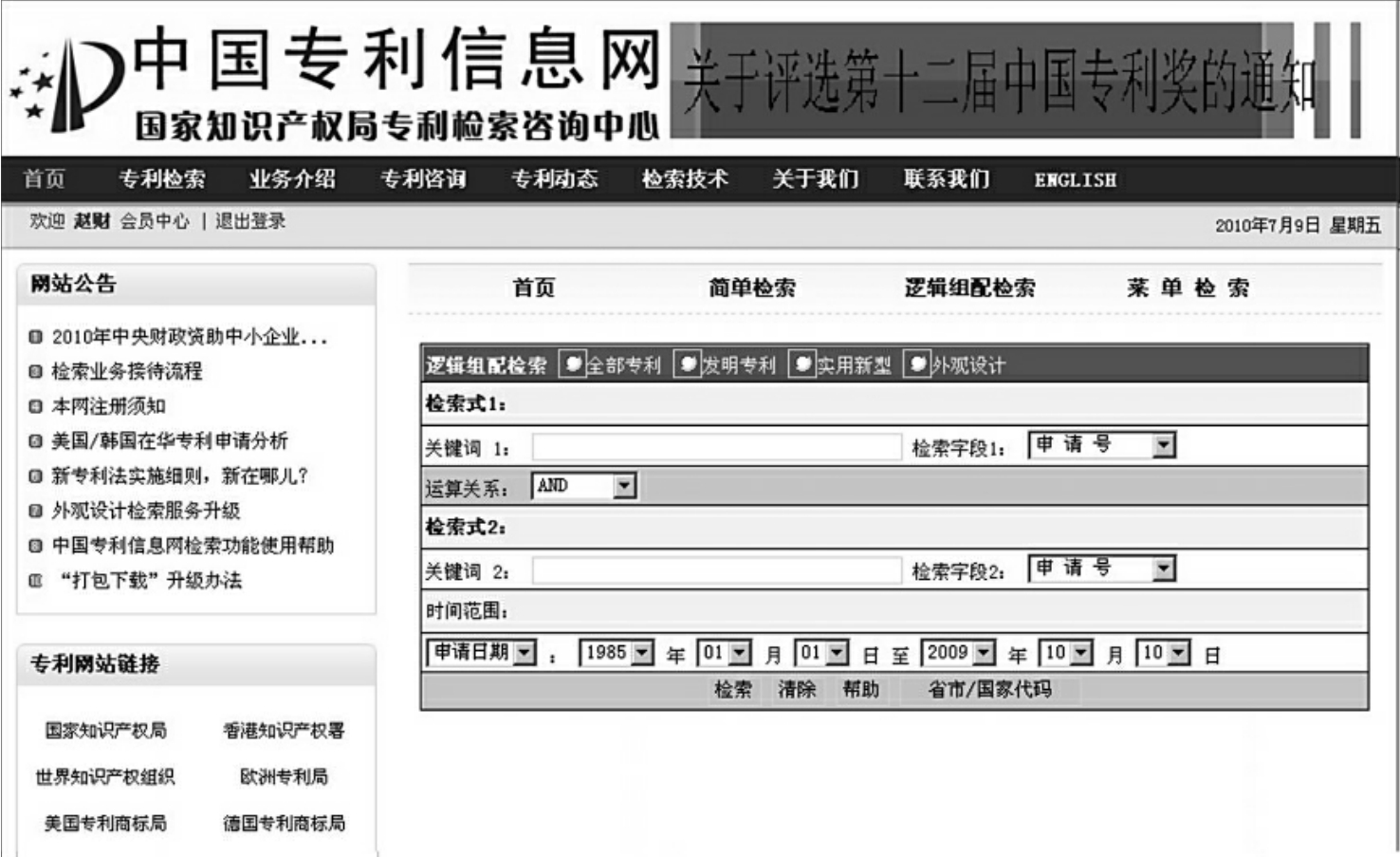Click bullet icon beside 外观设计检索服务升级
1400x857 pixels.
36,512
